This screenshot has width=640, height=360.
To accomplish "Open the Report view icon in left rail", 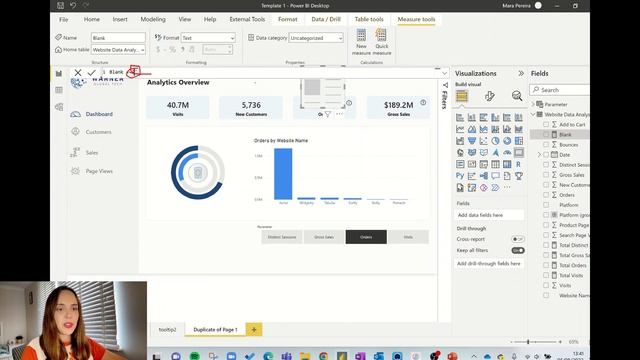I will 59,73.
